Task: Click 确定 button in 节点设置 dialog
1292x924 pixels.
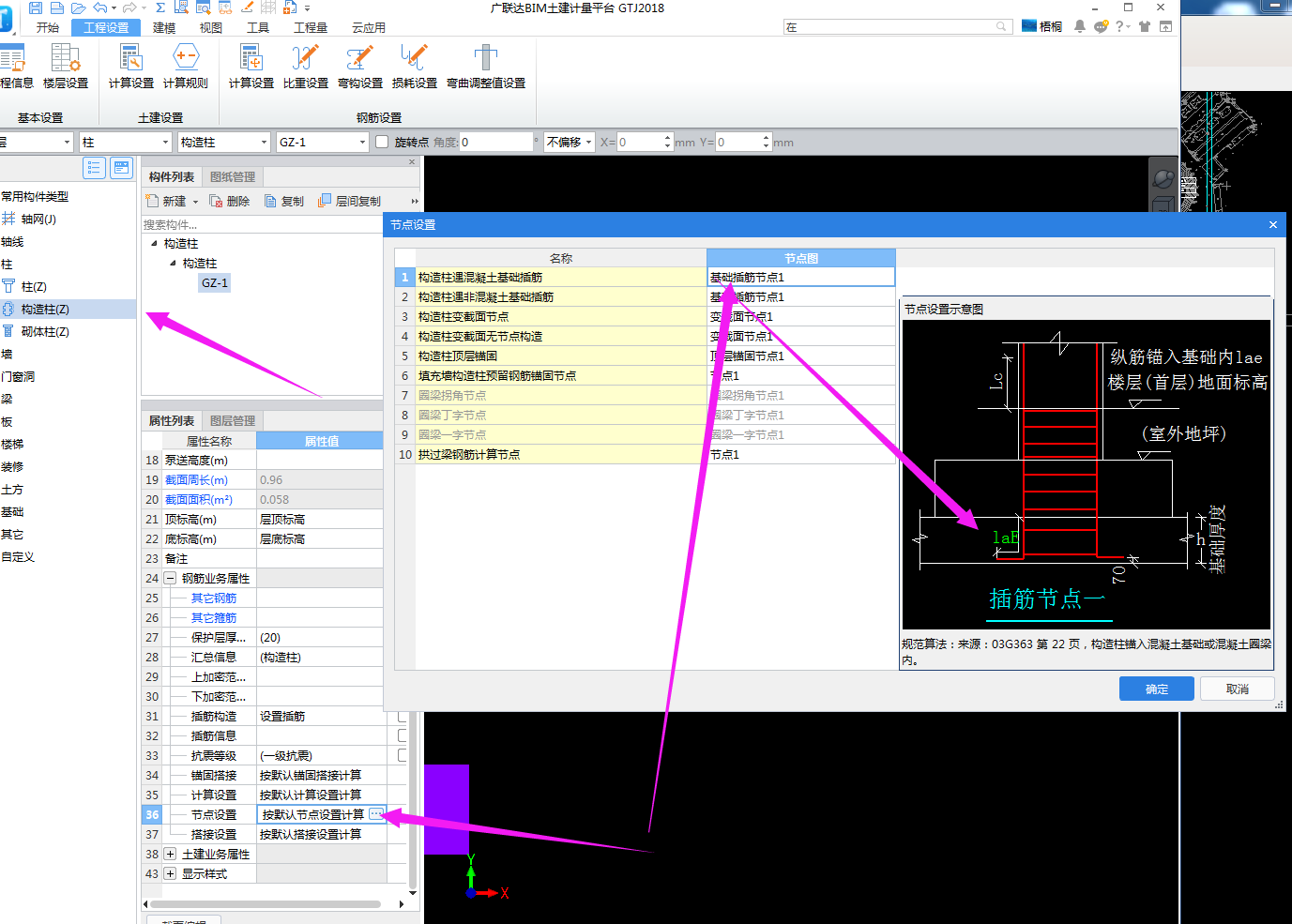Action: [x=1157, y=689]
